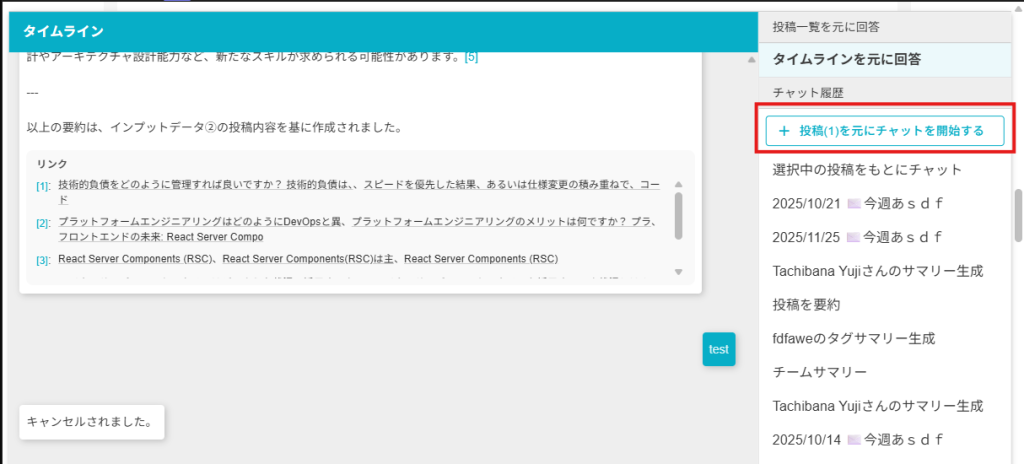
Task: Click the icon beside the 2025/10/14 entry
Action: pyautogui.click(x=854, y=440)
